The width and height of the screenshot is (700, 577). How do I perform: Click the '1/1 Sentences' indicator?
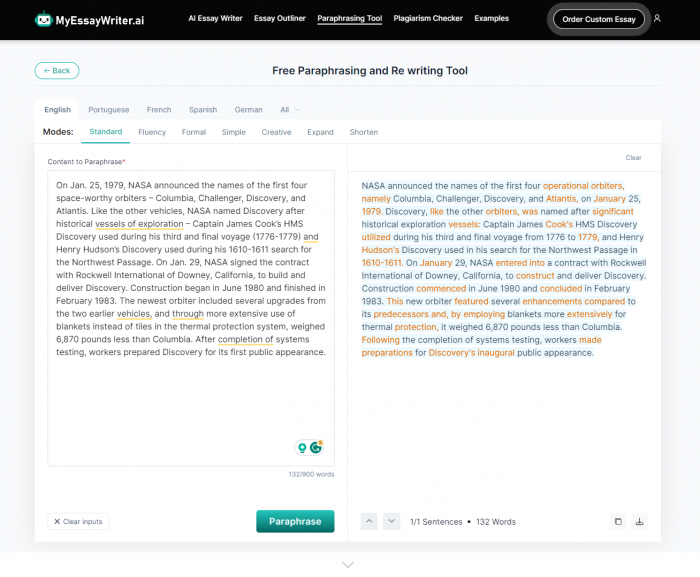tap(436, 522)
